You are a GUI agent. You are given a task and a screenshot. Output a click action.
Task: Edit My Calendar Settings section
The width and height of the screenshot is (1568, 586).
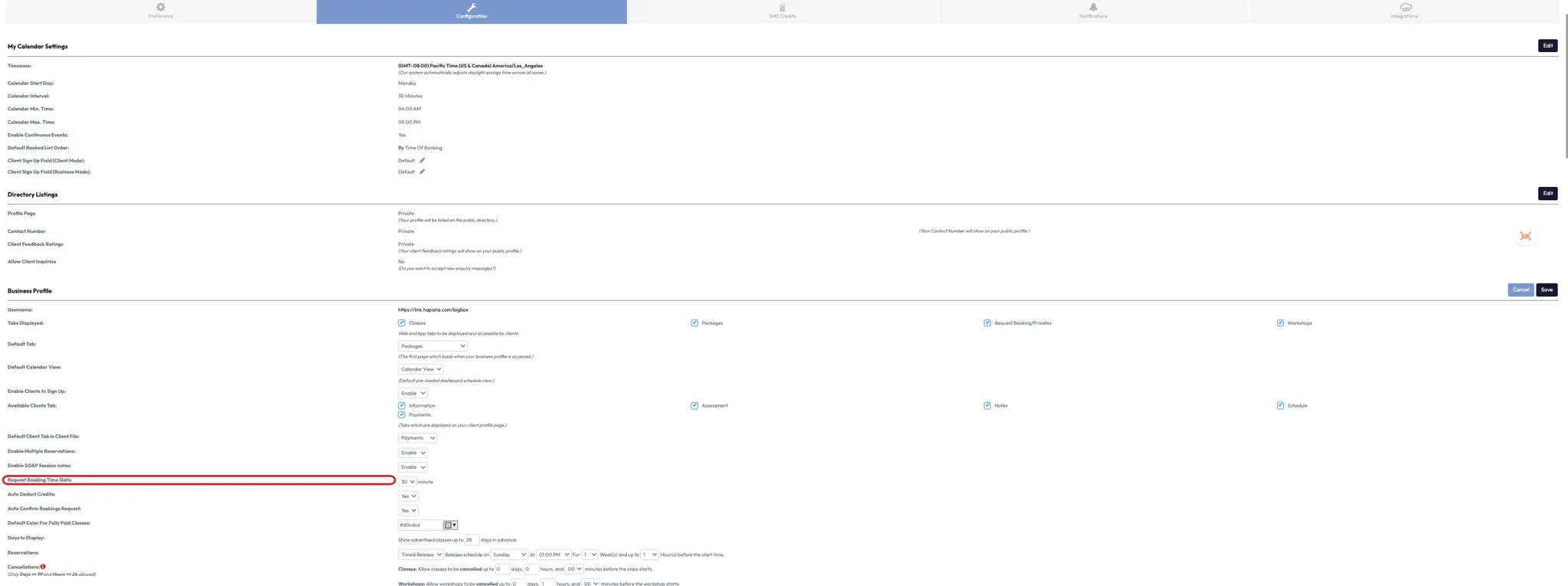(1547, 46)
